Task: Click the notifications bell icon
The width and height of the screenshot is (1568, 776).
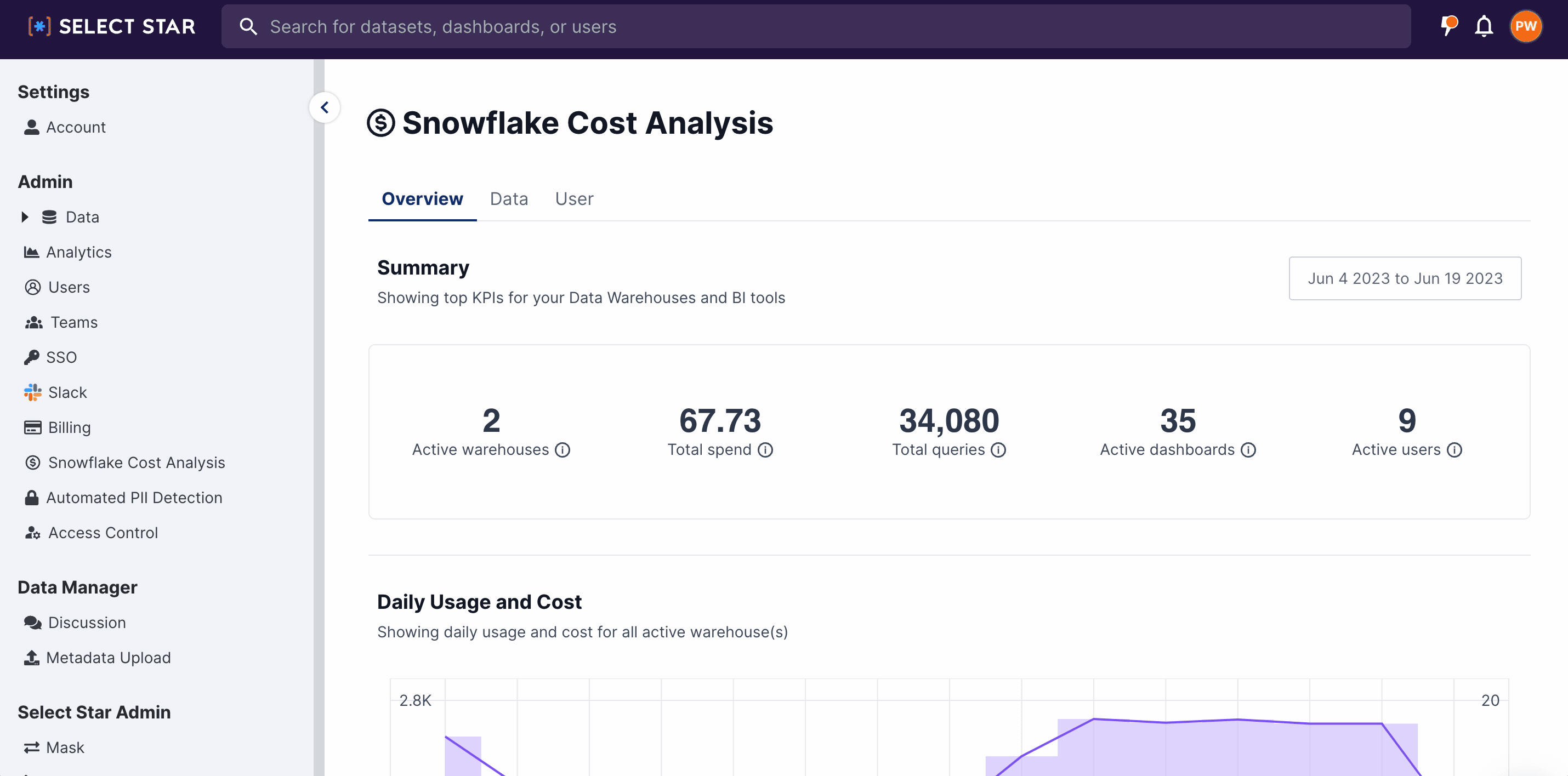Action: 1484,27
